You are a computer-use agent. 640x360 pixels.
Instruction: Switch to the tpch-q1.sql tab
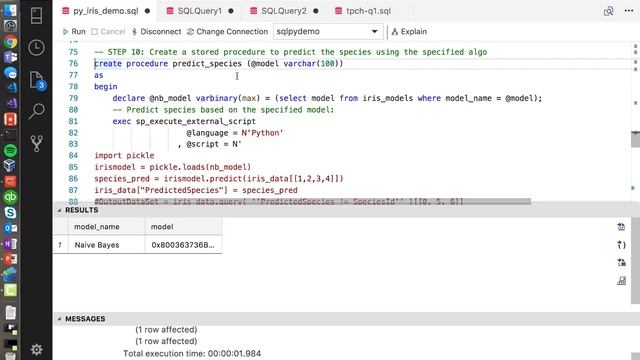[369, 11]
